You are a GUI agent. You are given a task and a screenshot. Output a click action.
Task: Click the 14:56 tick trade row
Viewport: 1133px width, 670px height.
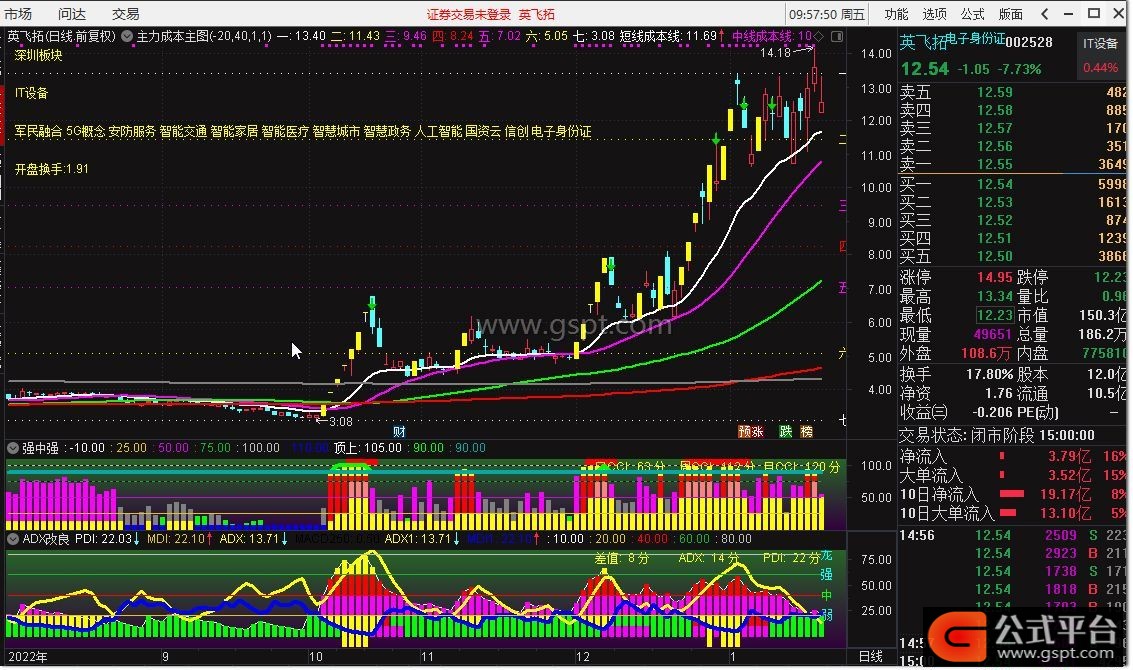coord(1013,536)
